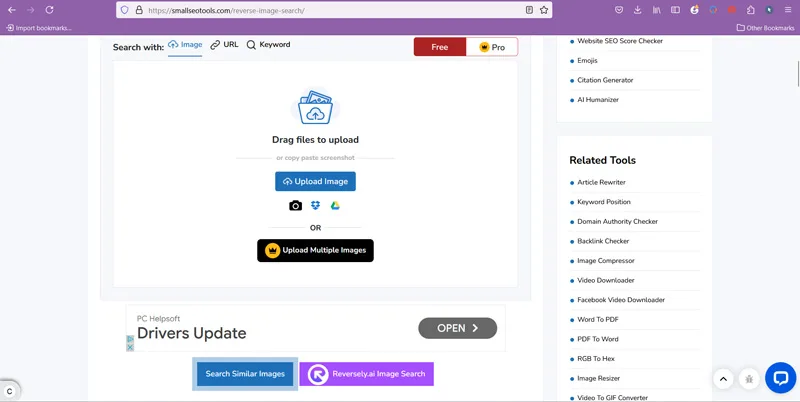Close the ad with the X icon
Image resolution: width=800 pixels, height=402 pixels.
(x=130, y=347)
